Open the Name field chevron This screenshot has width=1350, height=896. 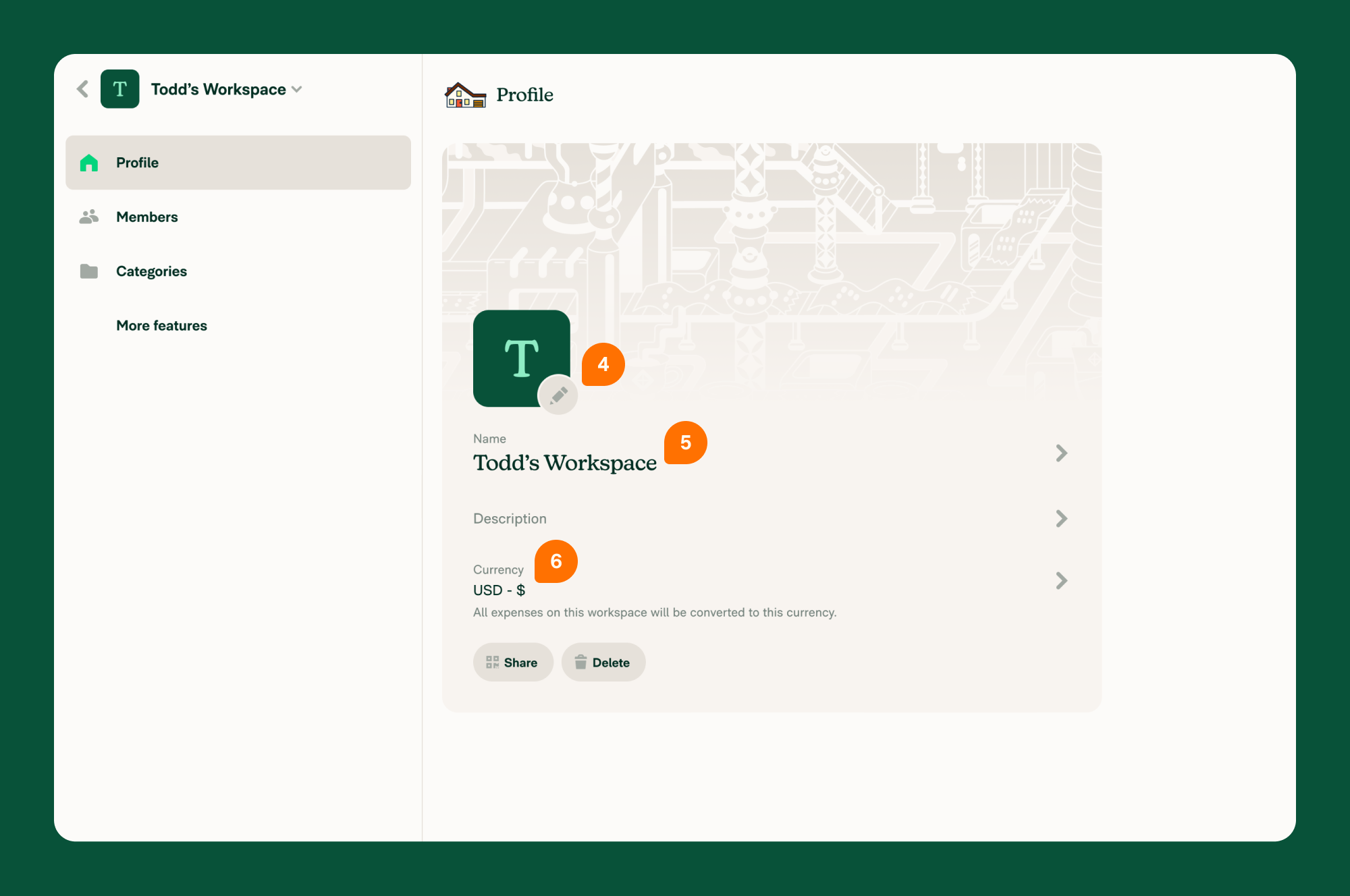pyautogui.click(x=1062, y=453)
